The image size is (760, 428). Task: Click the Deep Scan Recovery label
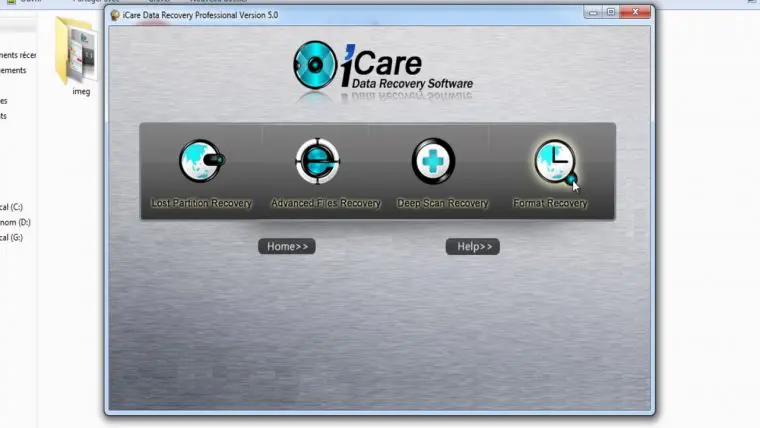443,203
